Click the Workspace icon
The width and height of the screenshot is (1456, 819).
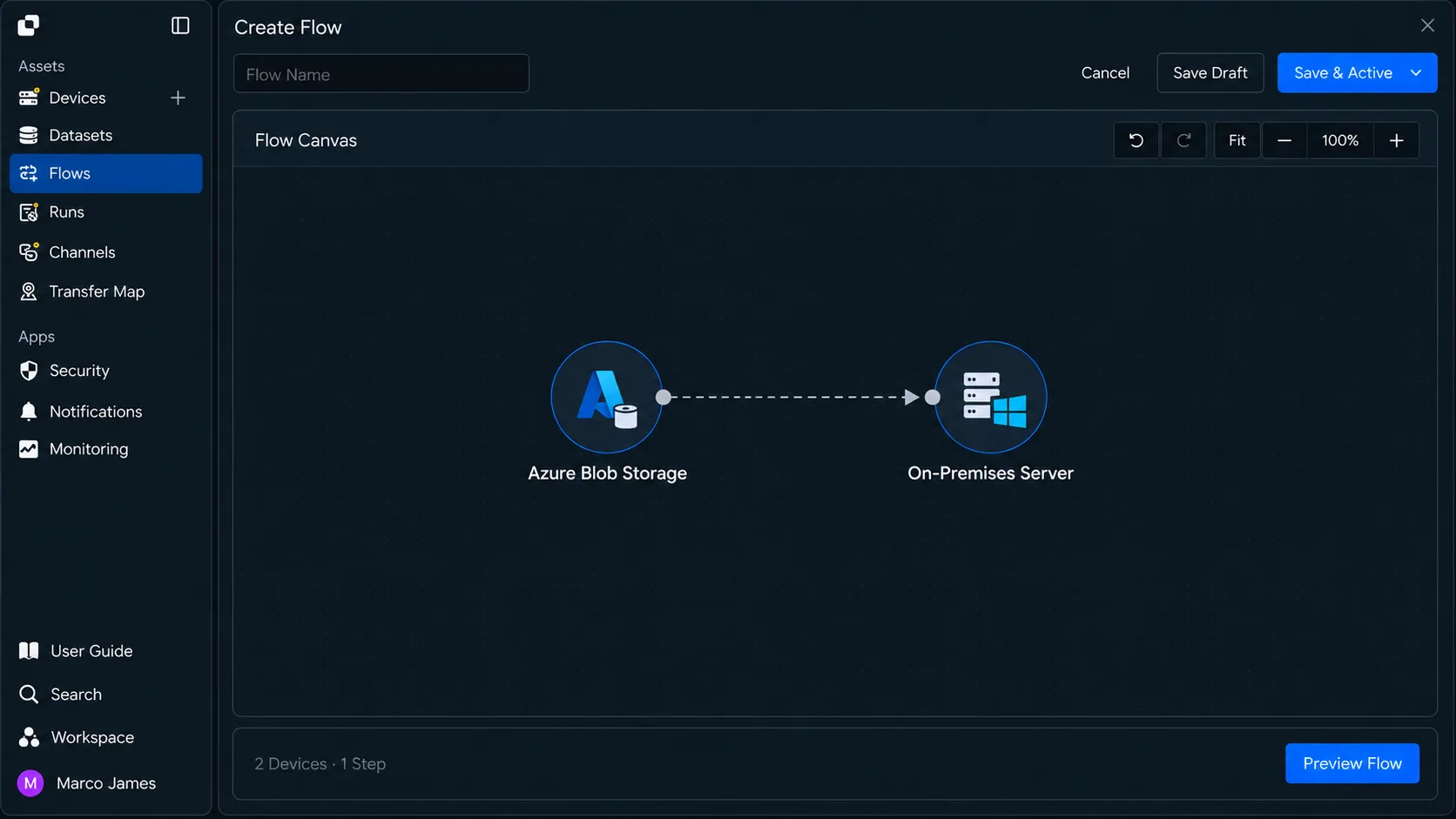click(x=29, y=737)
